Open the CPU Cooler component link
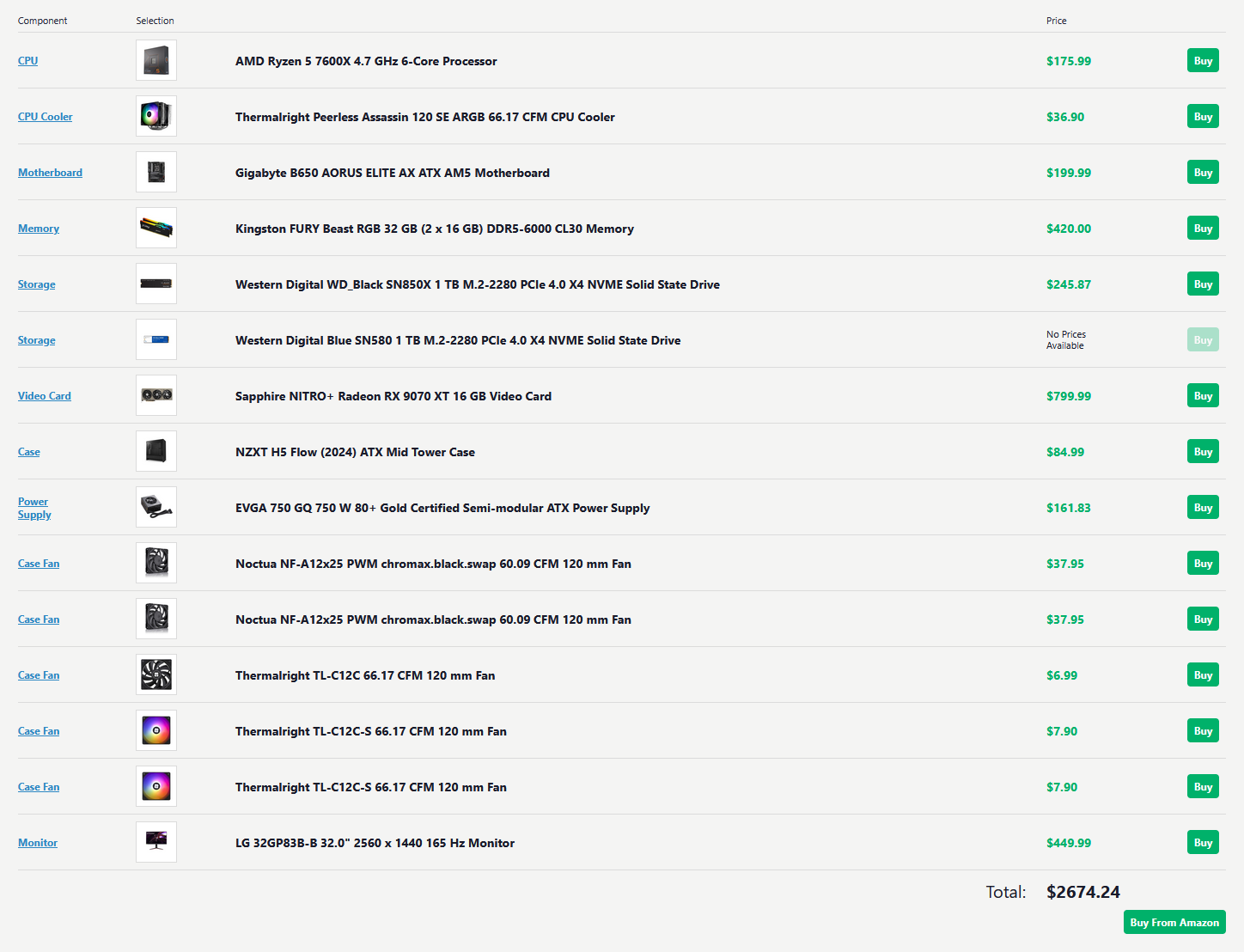Viewport: 1244px width, 952px height. [45, 117]
